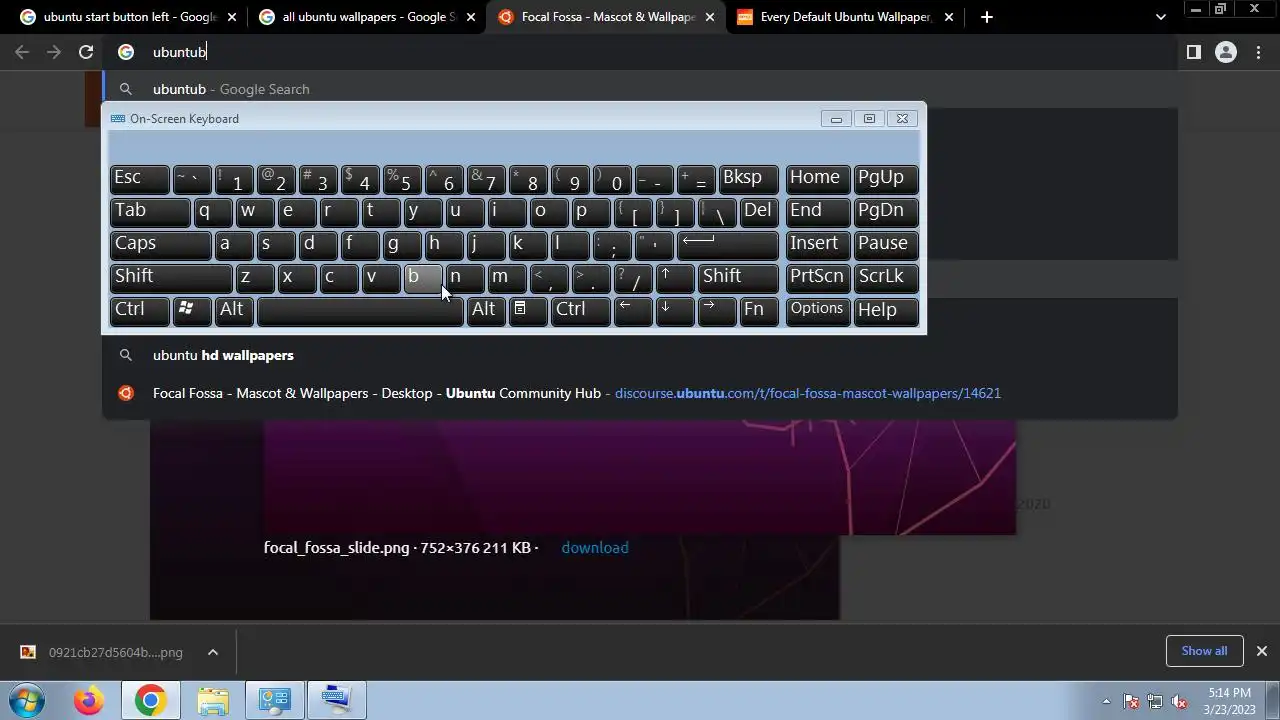Toggle the ScrLk key on keyboard
The width and height of the screenshot is (1280, 720).
tap(887, 277)
